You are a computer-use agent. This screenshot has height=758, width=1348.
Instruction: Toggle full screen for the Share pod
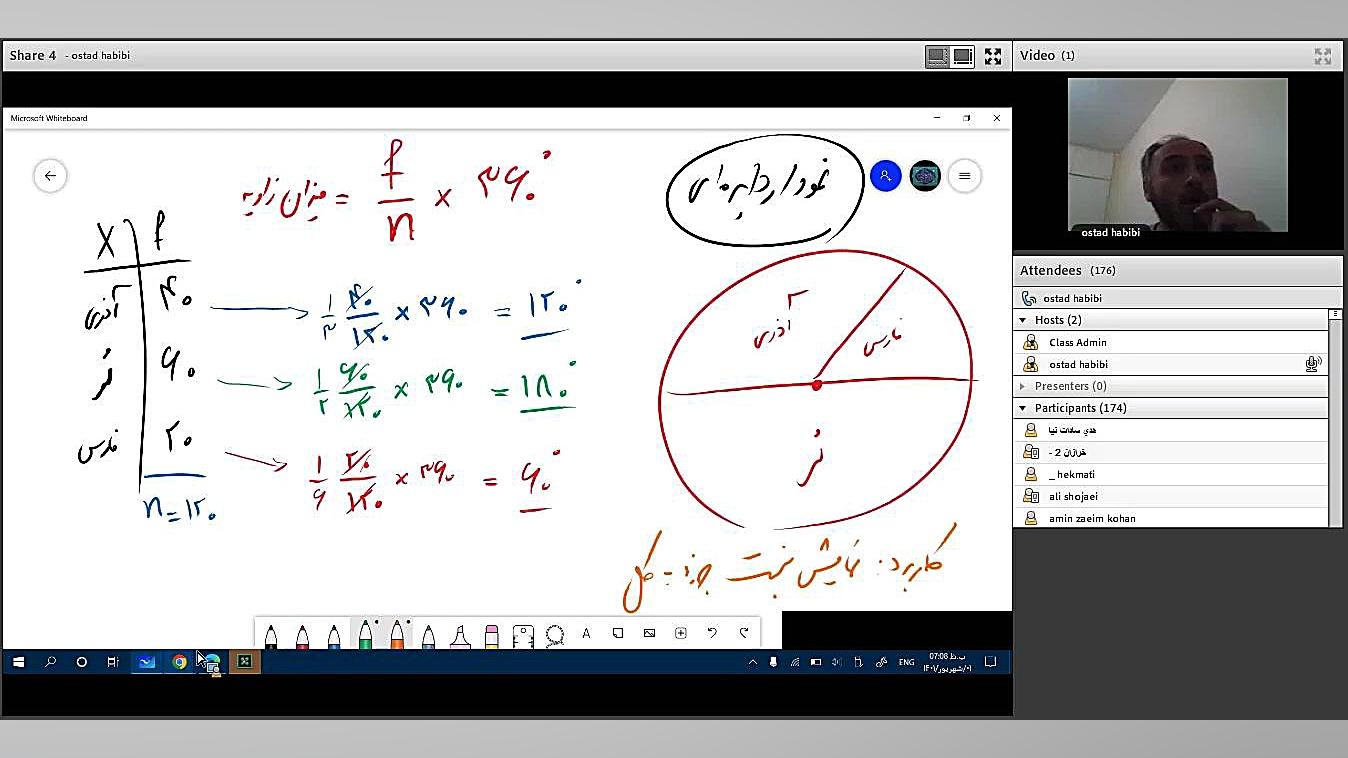pyautogui.click(x=993, y=56)
